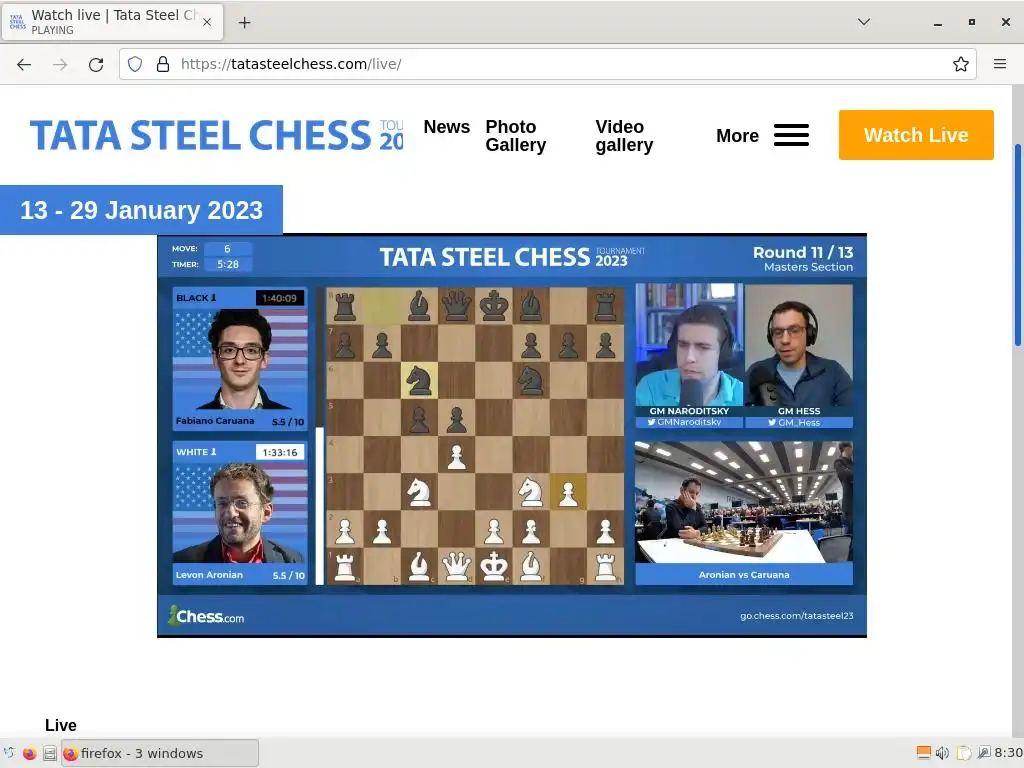Click go.chess.com/tatasteel23 text
1024x768 pixels.
point(797,615)
